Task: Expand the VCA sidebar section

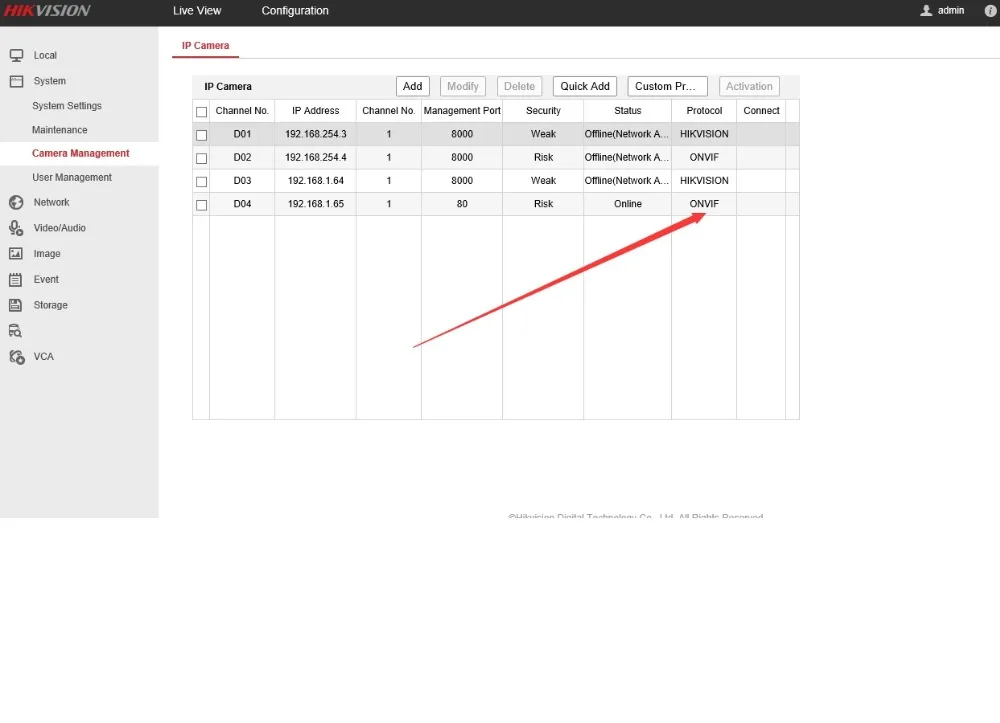Action: click(x=44, y=357)
